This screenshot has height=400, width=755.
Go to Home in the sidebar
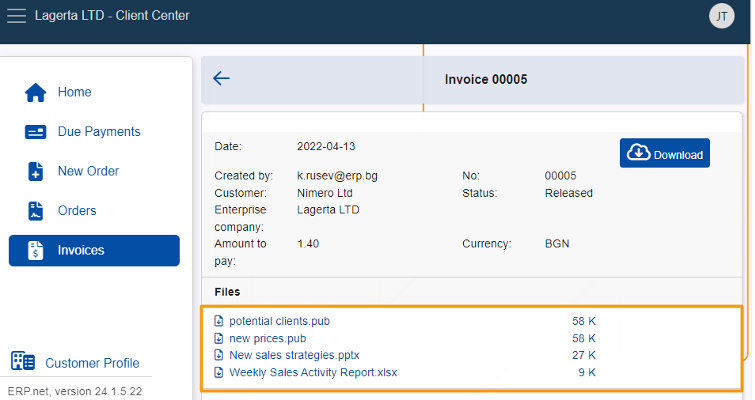75,92
